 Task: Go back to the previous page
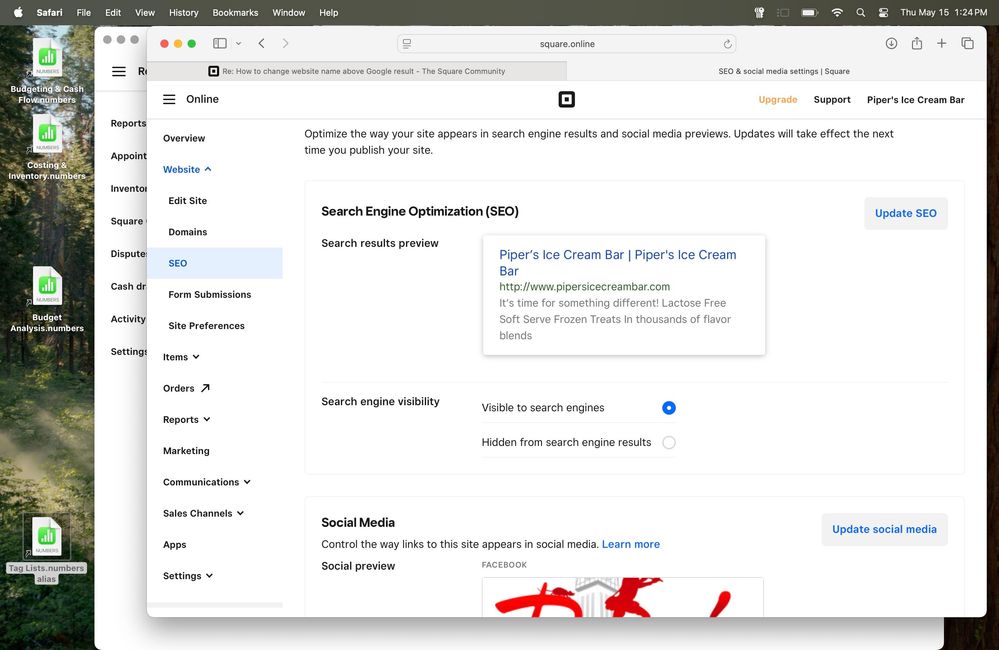(x=261, y=43)
